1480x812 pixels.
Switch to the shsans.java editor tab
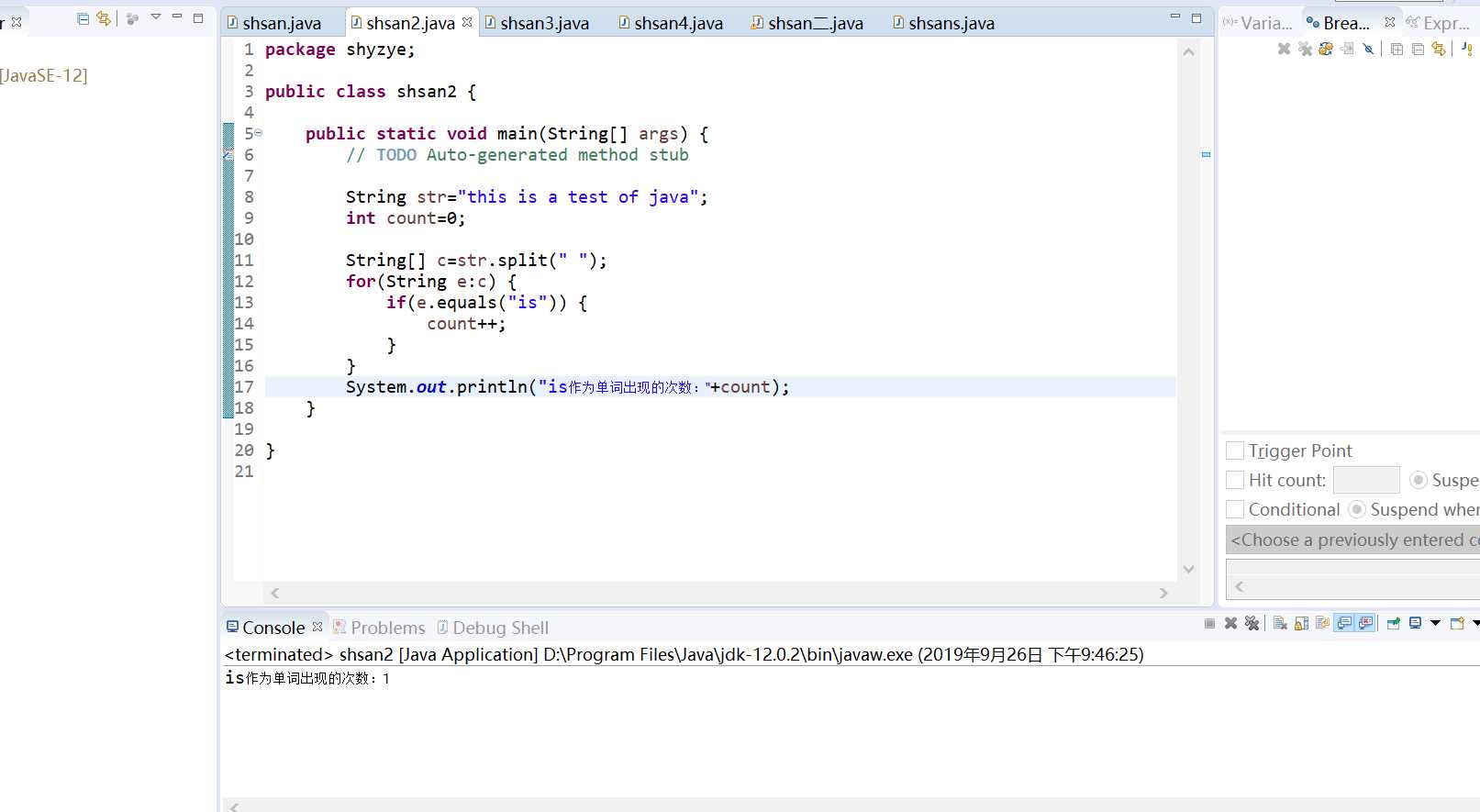pyautogui.click(x=943, y=23)
